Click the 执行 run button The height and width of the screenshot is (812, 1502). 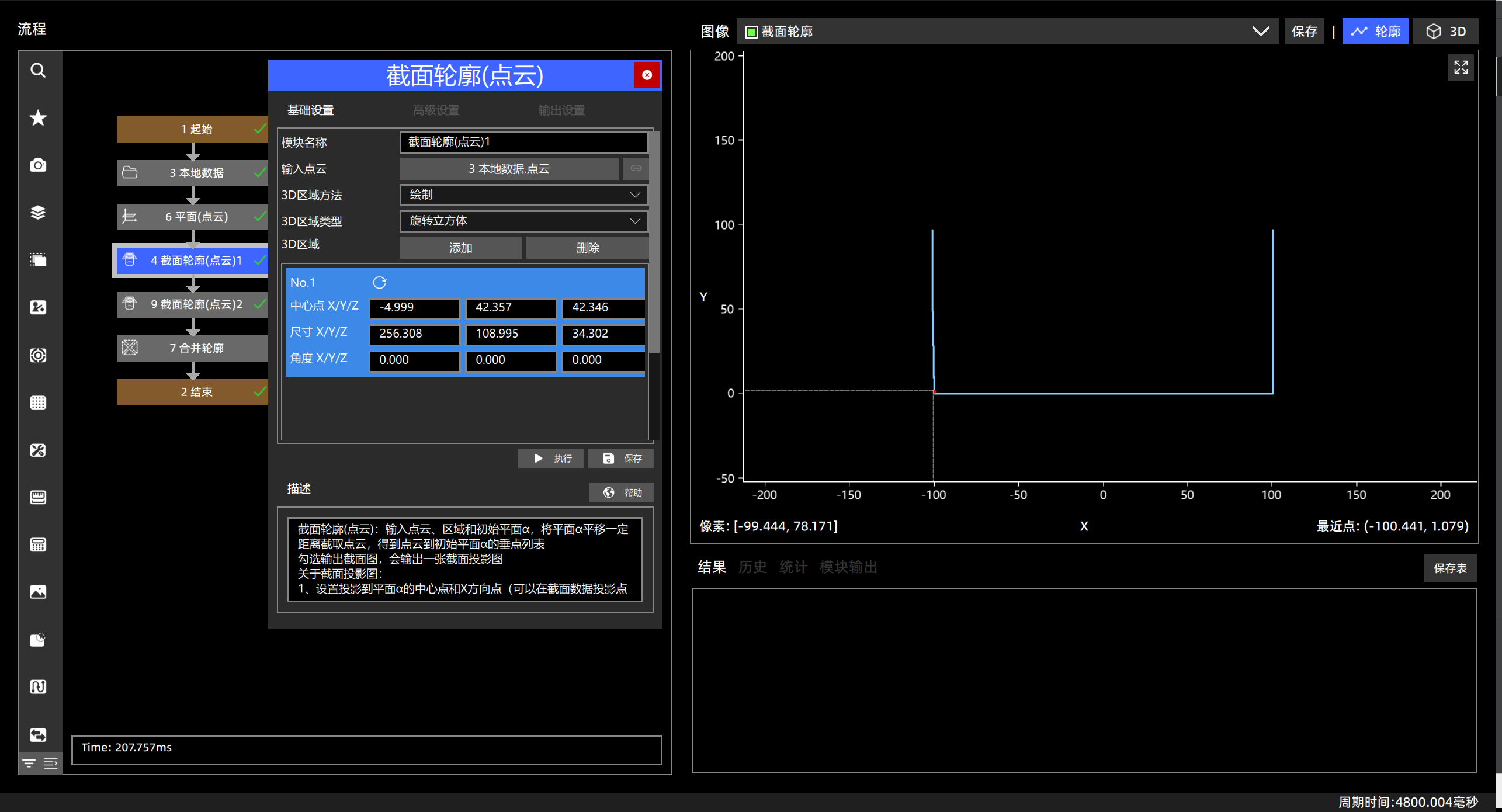[550, 459]
